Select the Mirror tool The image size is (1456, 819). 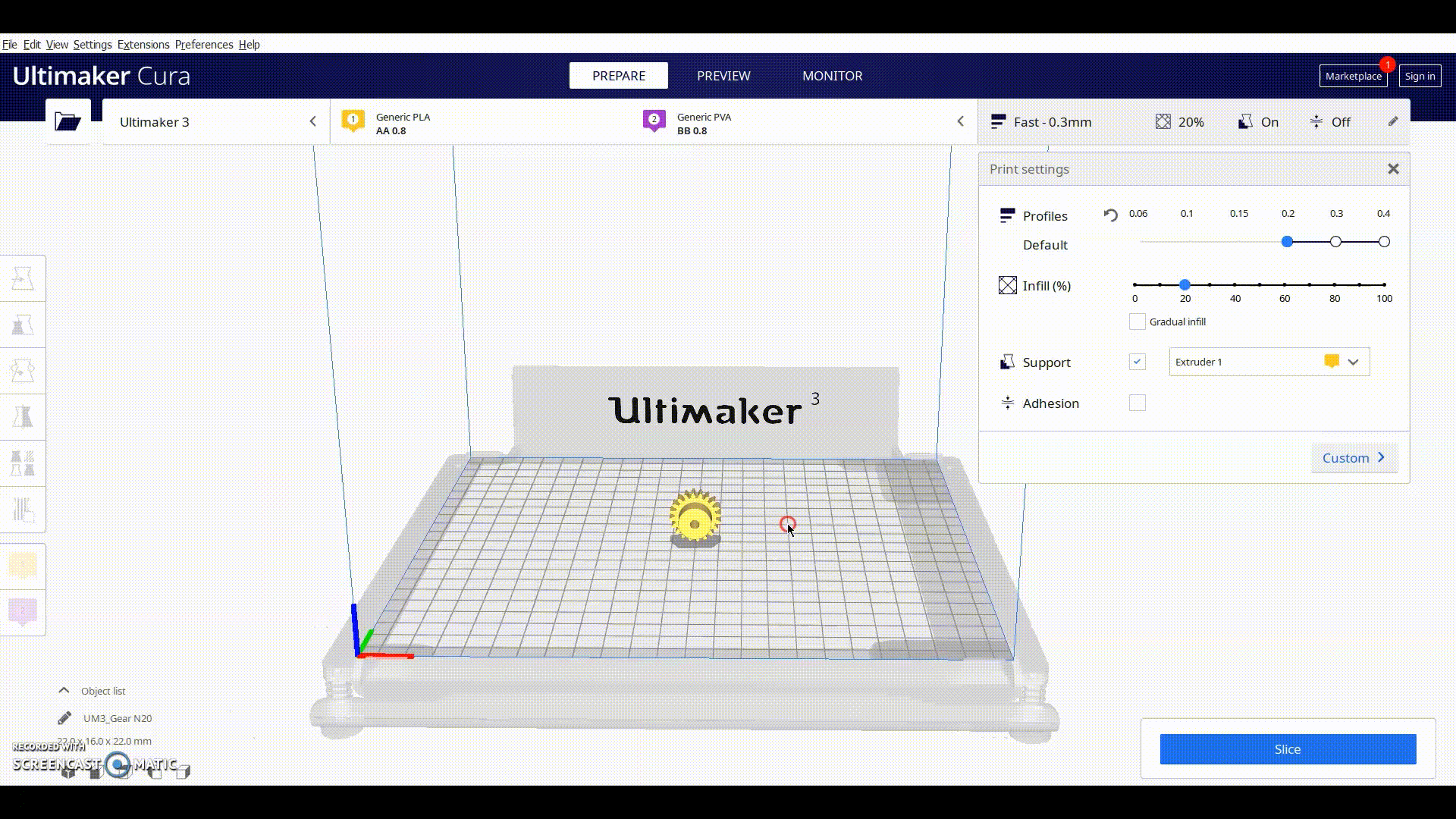coord(23,417)
